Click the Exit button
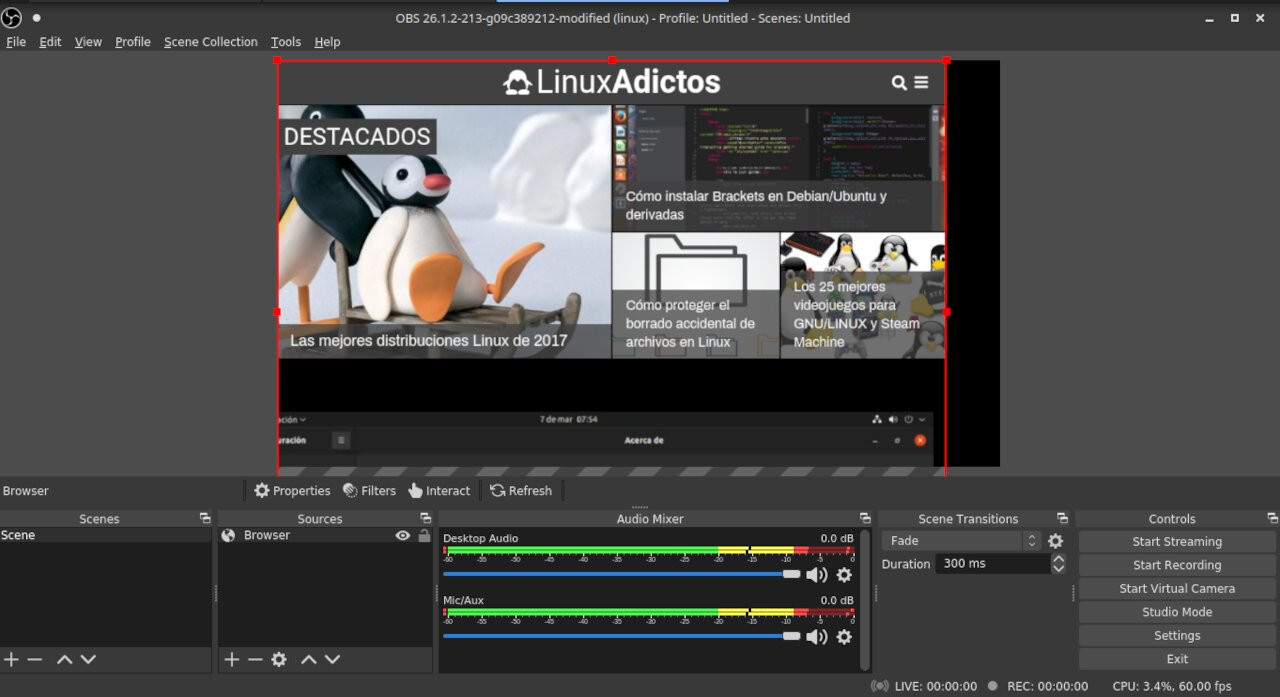Viewport: 1280px width, 697px height. pos(1177,659)
